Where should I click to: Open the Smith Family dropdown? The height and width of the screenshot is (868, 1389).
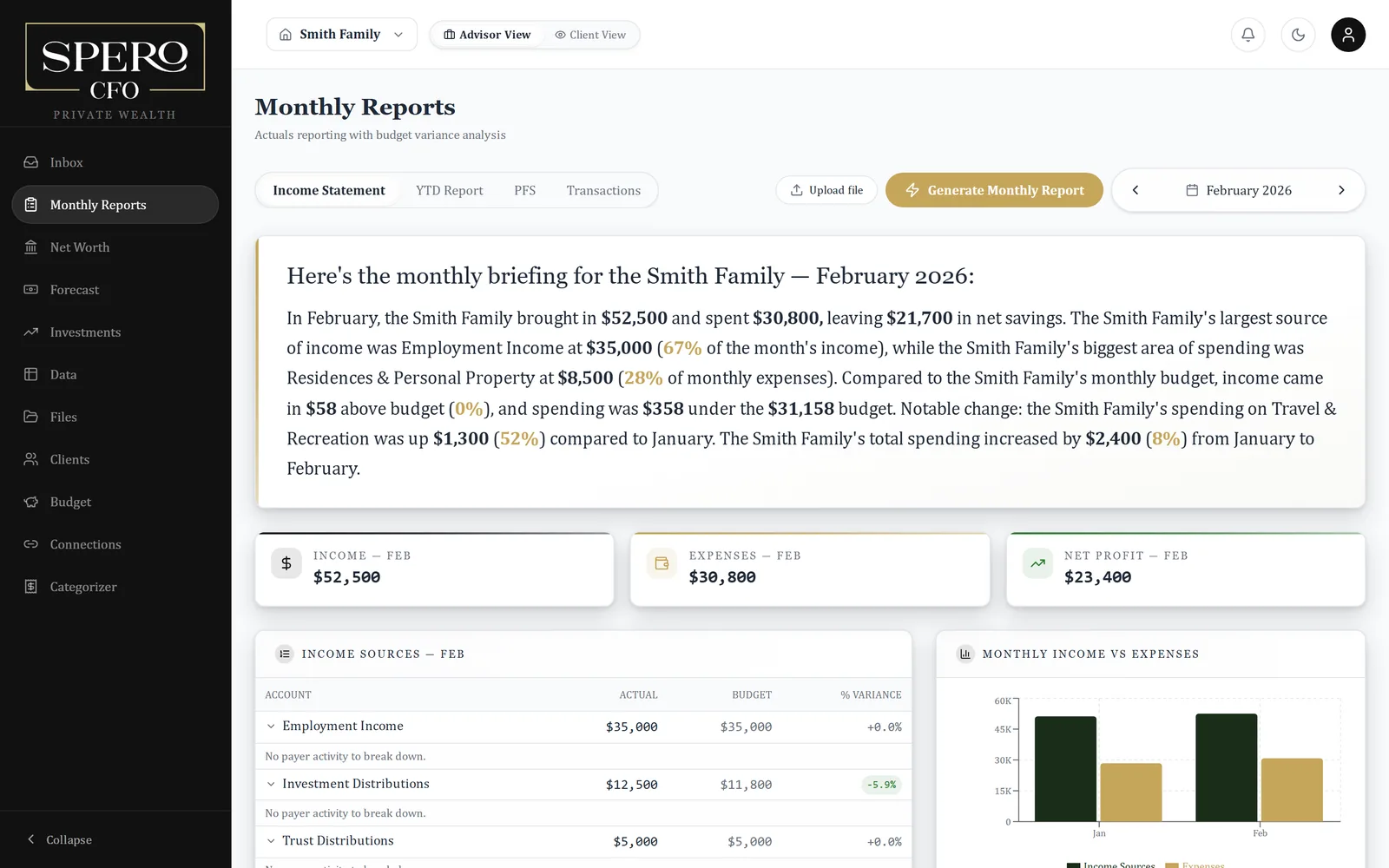pos(342,35)
